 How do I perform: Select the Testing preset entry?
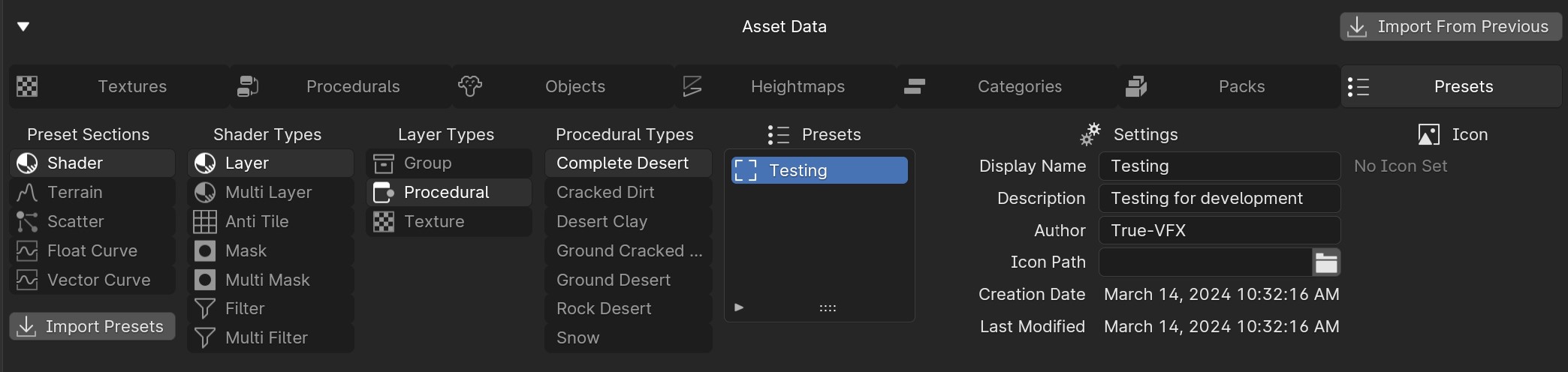pyautogui.click(x=819, y=171)
